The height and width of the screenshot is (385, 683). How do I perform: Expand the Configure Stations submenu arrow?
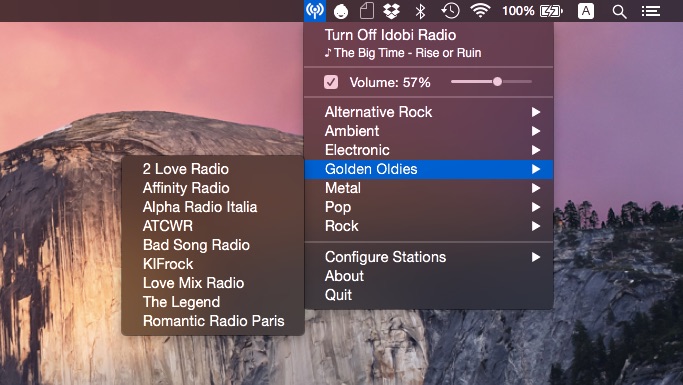[536, 257]
